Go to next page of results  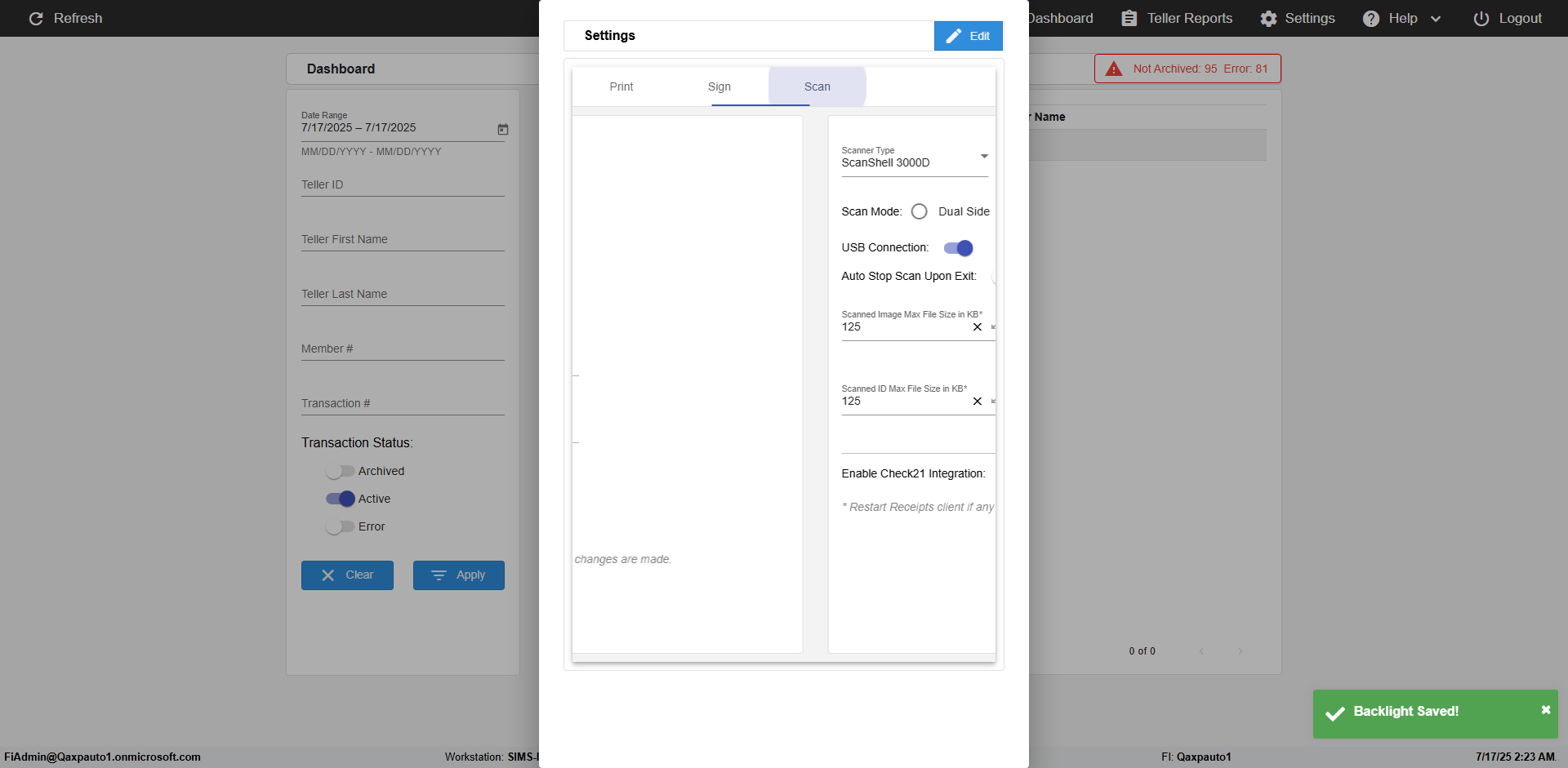[x=1241, y=651]
